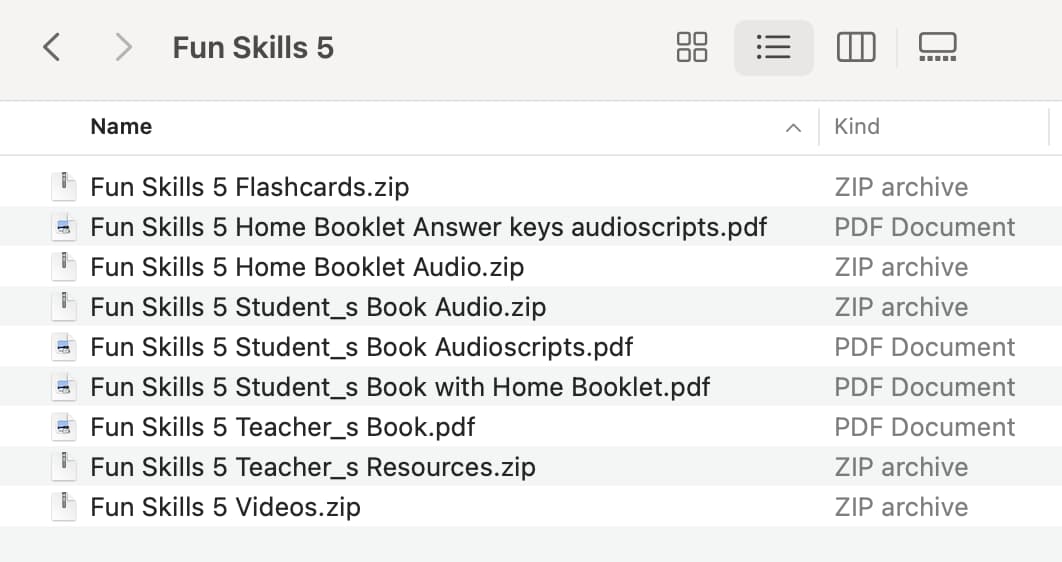Switch to gallery view
1062x562 pixels.
click(x=937, y=47)
